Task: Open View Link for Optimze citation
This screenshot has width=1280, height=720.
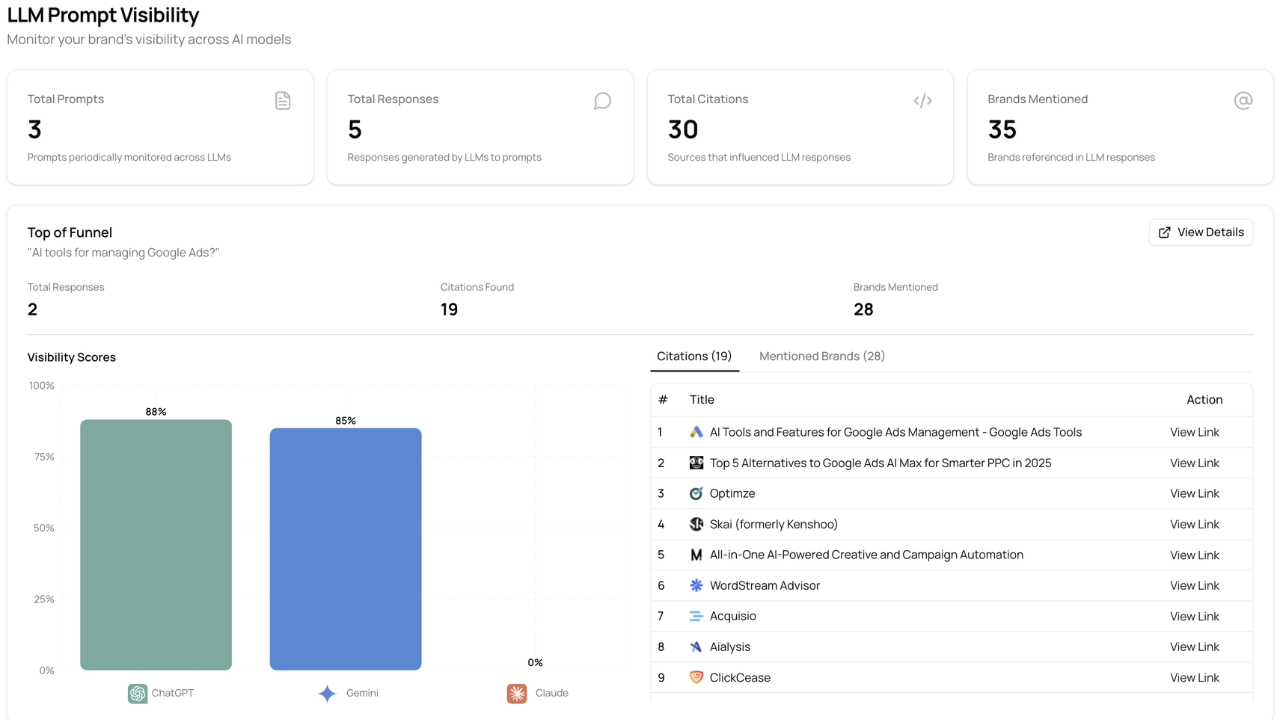Action: click(x=1195, y=494)
